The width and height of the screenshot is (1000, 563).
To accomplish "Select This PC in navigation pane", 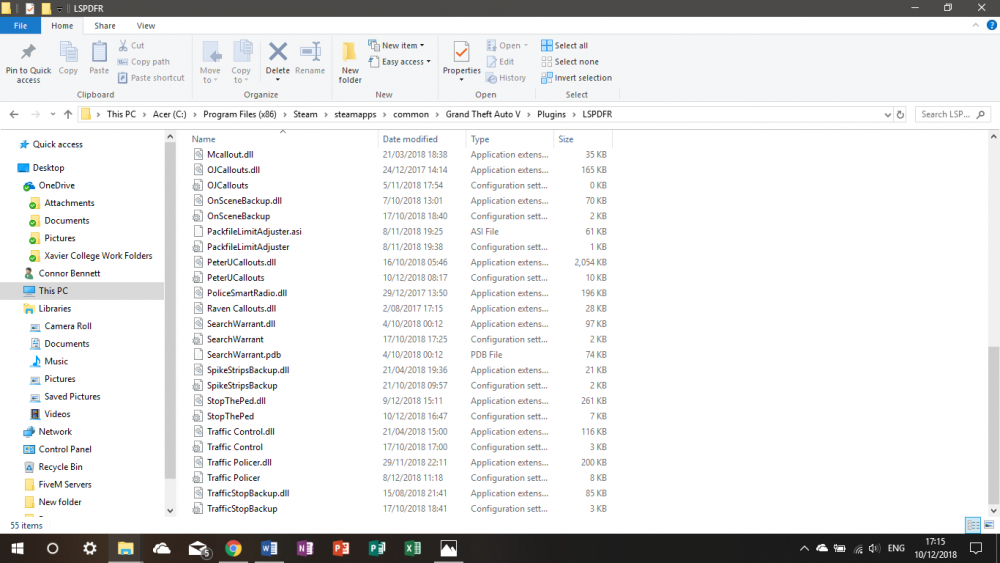I will coord(53,291).
